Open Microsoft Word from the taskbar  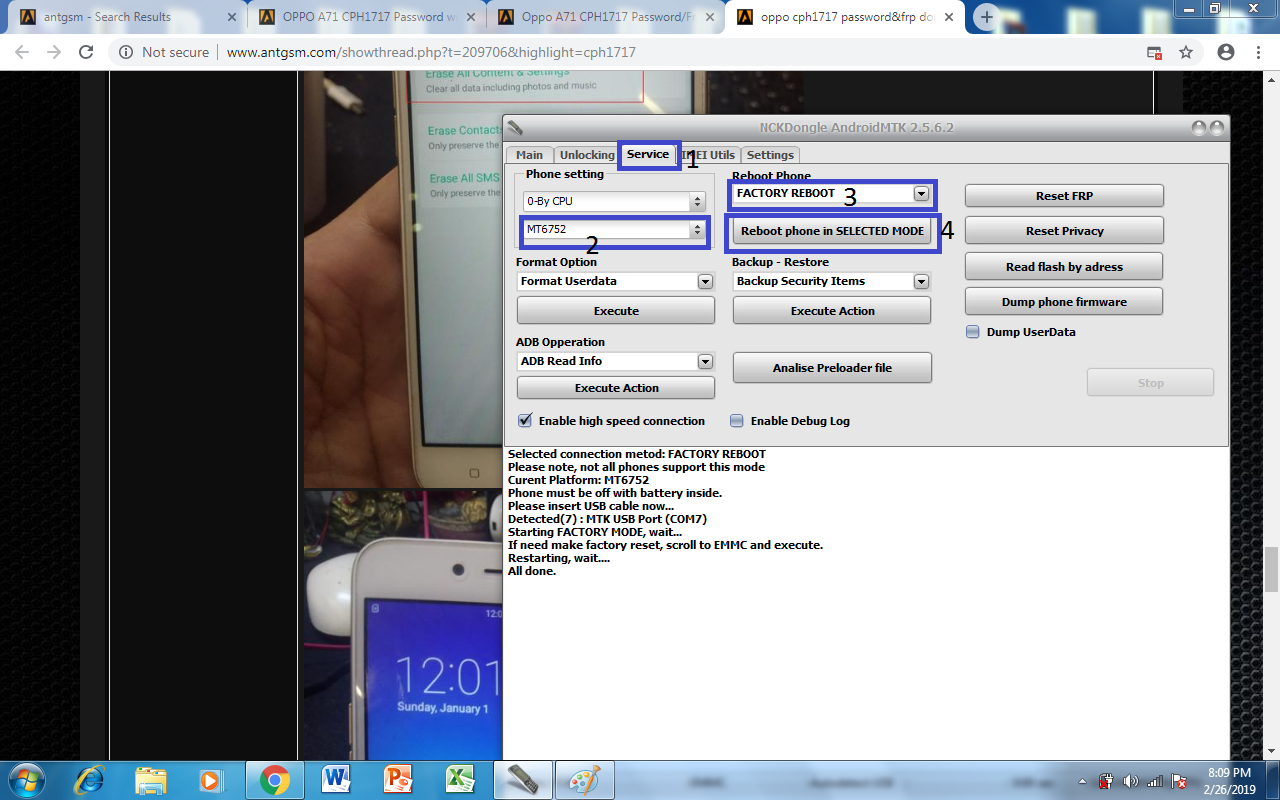336,779
